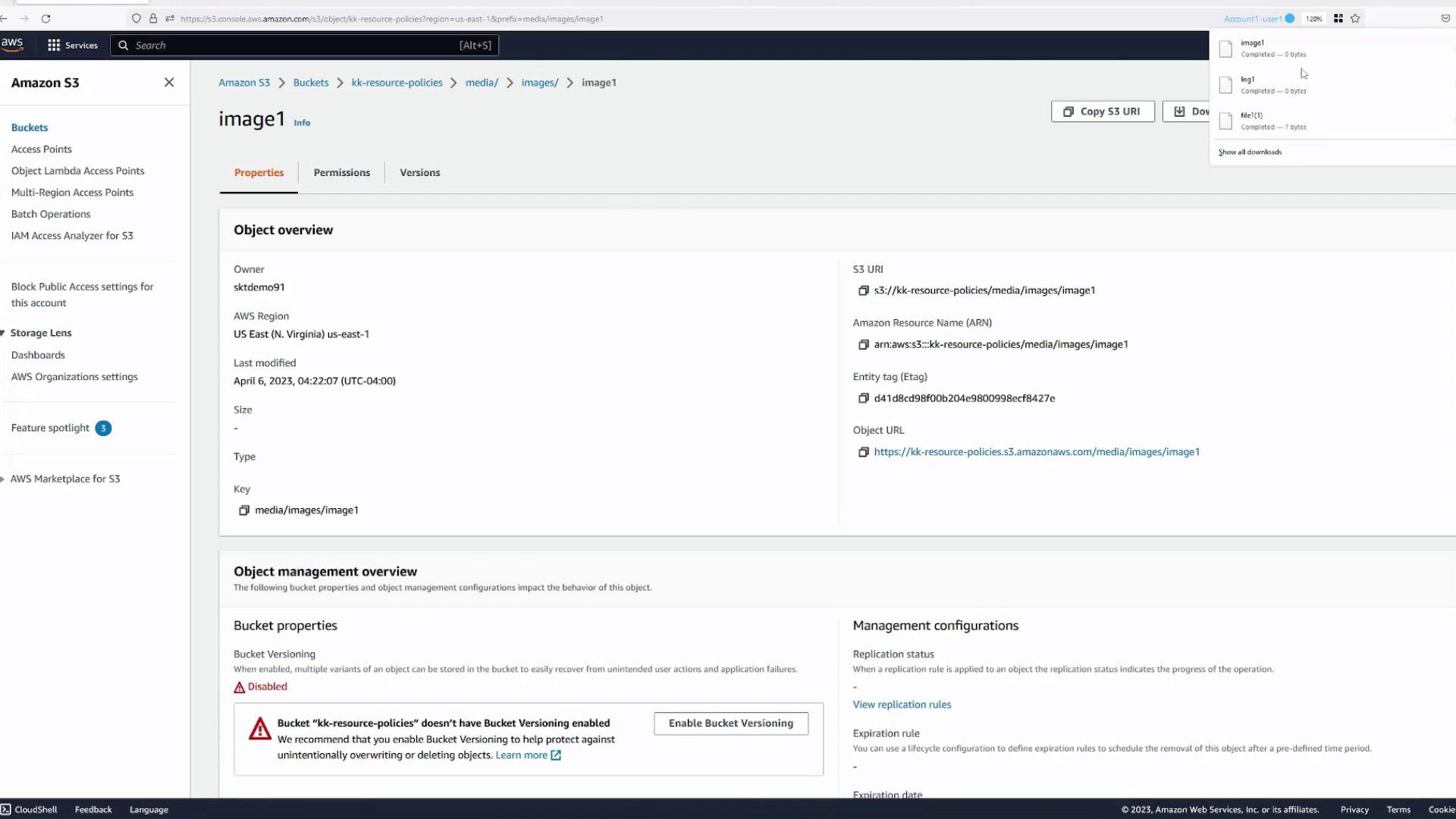Image resolution: width=1456 pixels, height=819 pixels.
Task: Open the Object URL hyperlink
Action: [1037, 452]
